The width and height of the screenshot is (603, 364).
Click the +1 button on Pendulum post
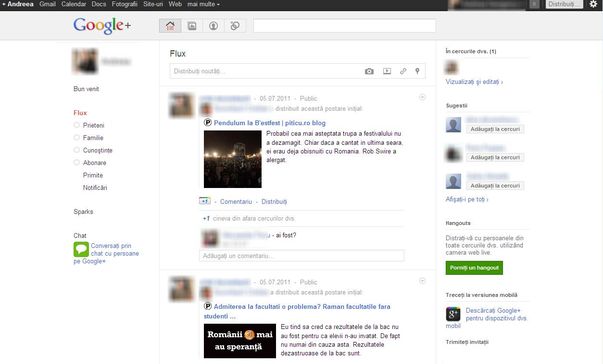(x=205, y=201)
